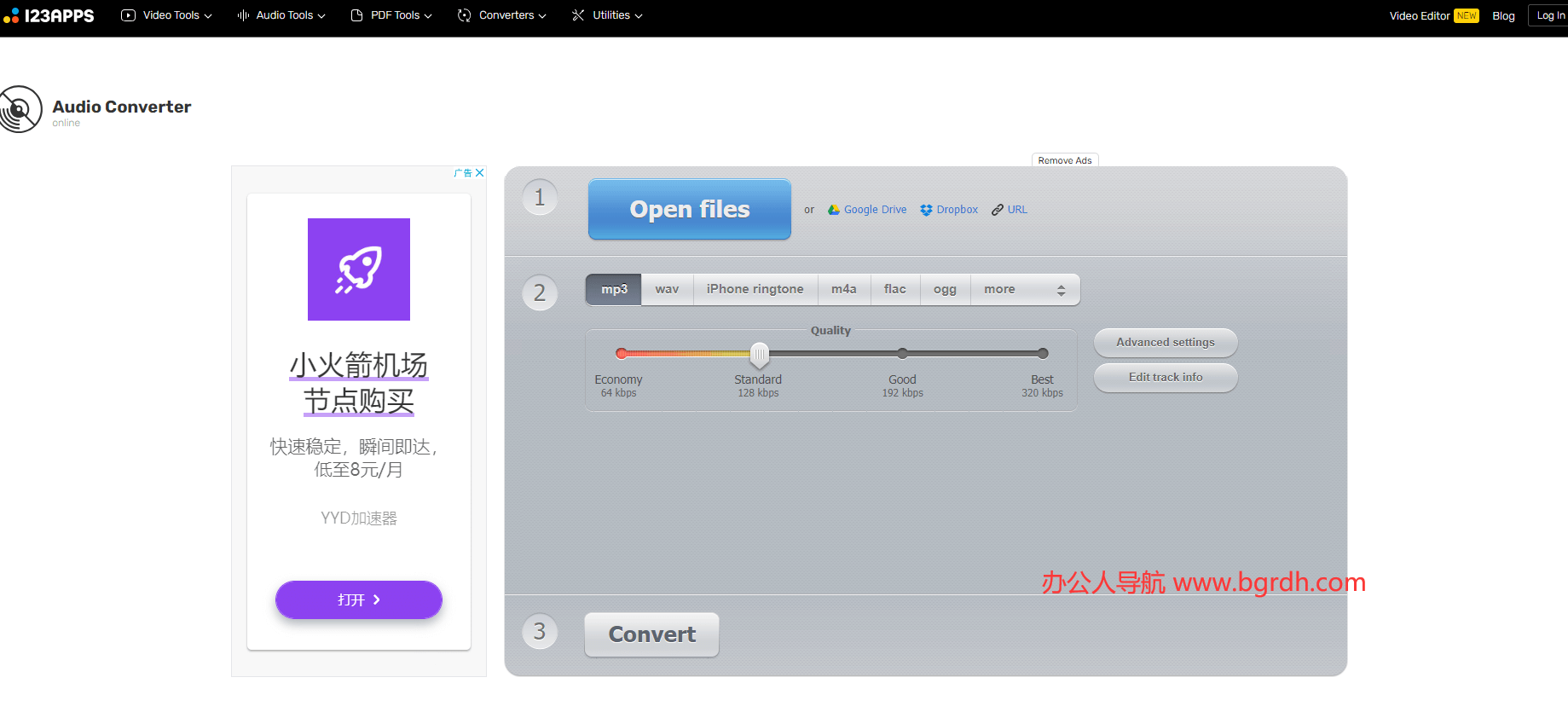Click the Utilities tools icon
1568x718 pixels.
(578, 15)
